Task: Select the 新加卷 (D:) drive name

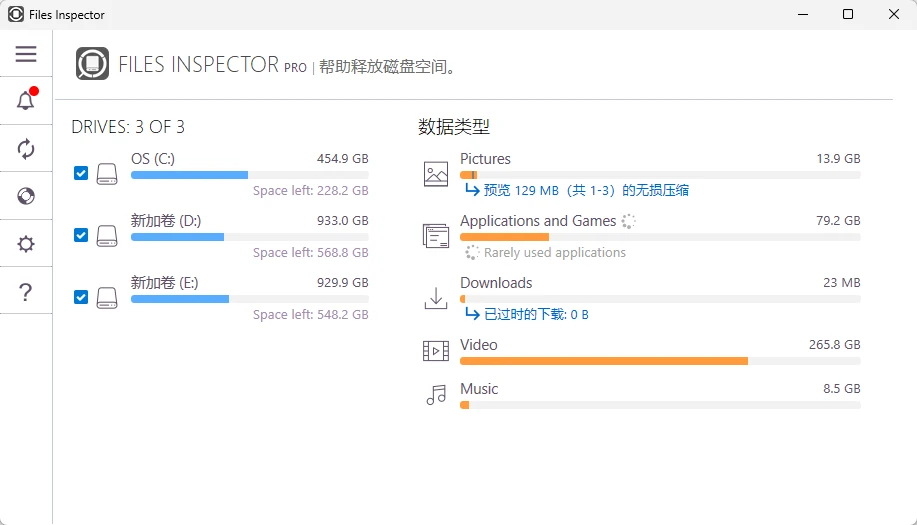Action: [166, 221]
